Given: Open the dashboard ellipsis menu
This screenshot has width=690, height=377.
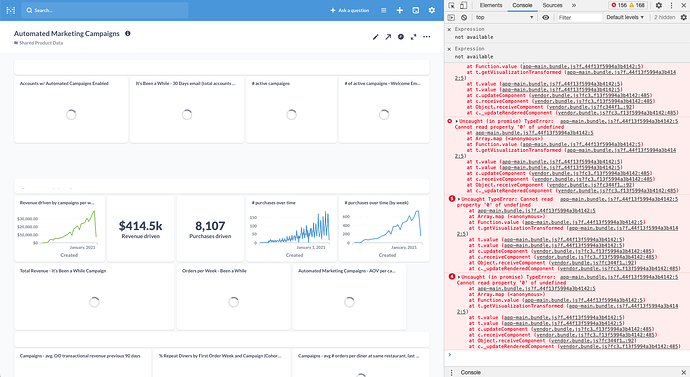Looking at the screenshot, I should pos(426,37).
